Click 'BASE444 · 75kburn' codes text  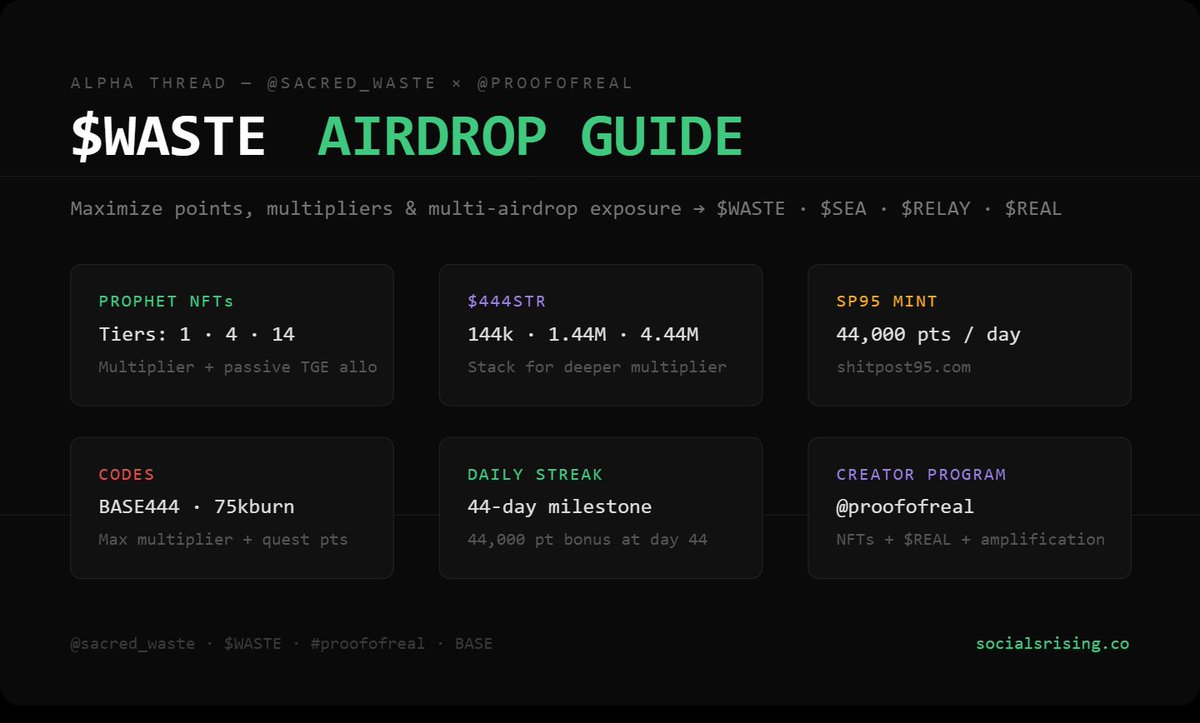(x=196, y=507)
